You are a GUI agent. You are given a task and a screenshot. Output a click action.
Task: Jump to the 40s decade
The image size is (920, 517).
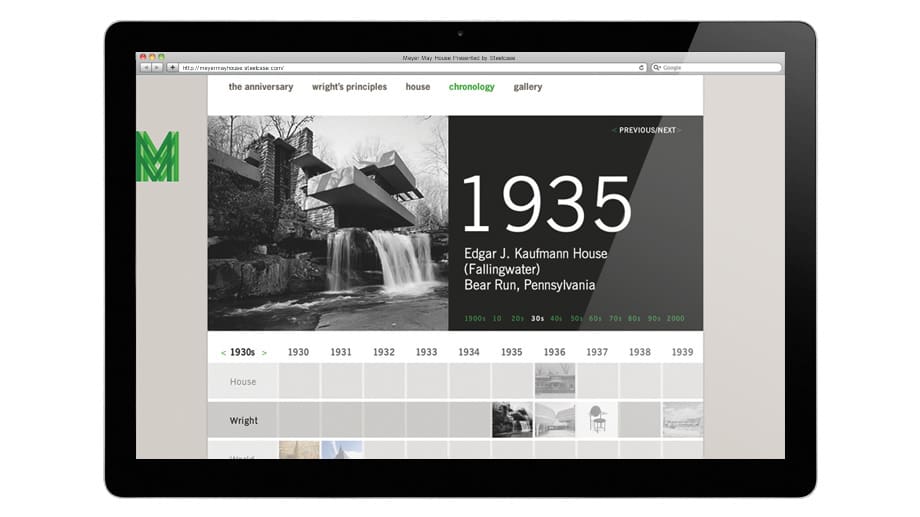click(x=556, y=319)
